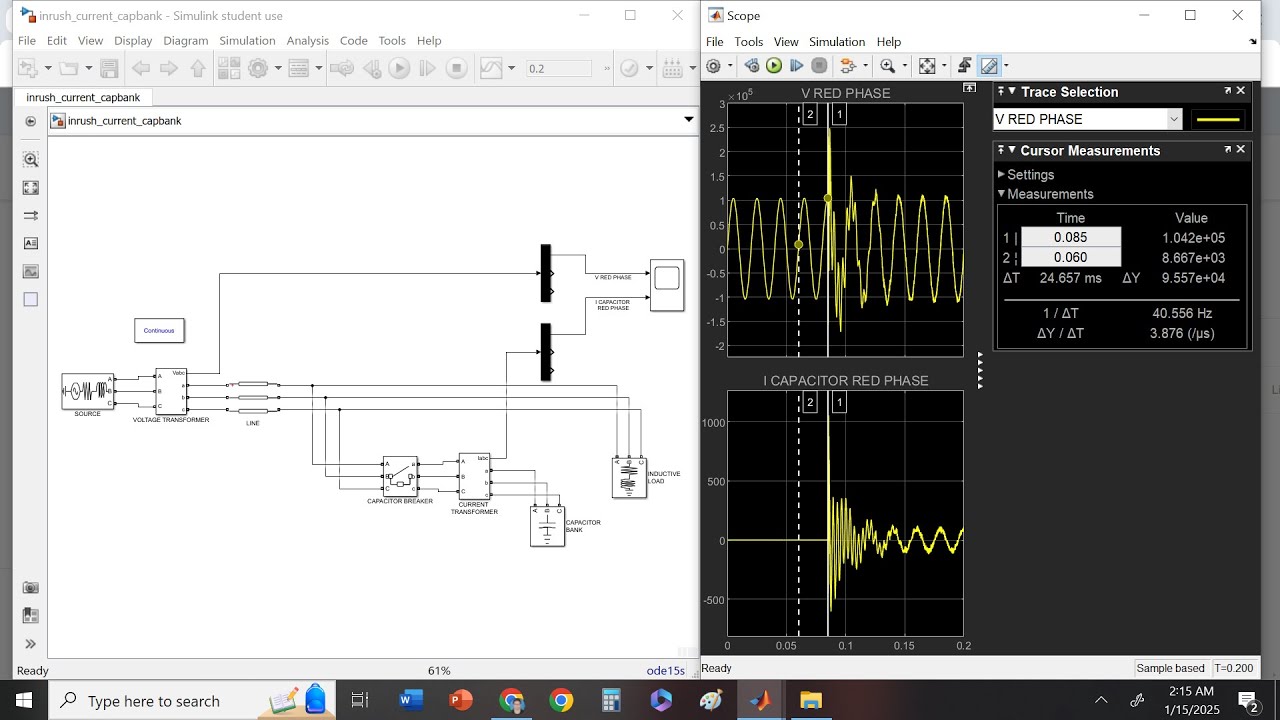Click the Open model folder icon
1280x720 pixels.
[x=68, y=68]
